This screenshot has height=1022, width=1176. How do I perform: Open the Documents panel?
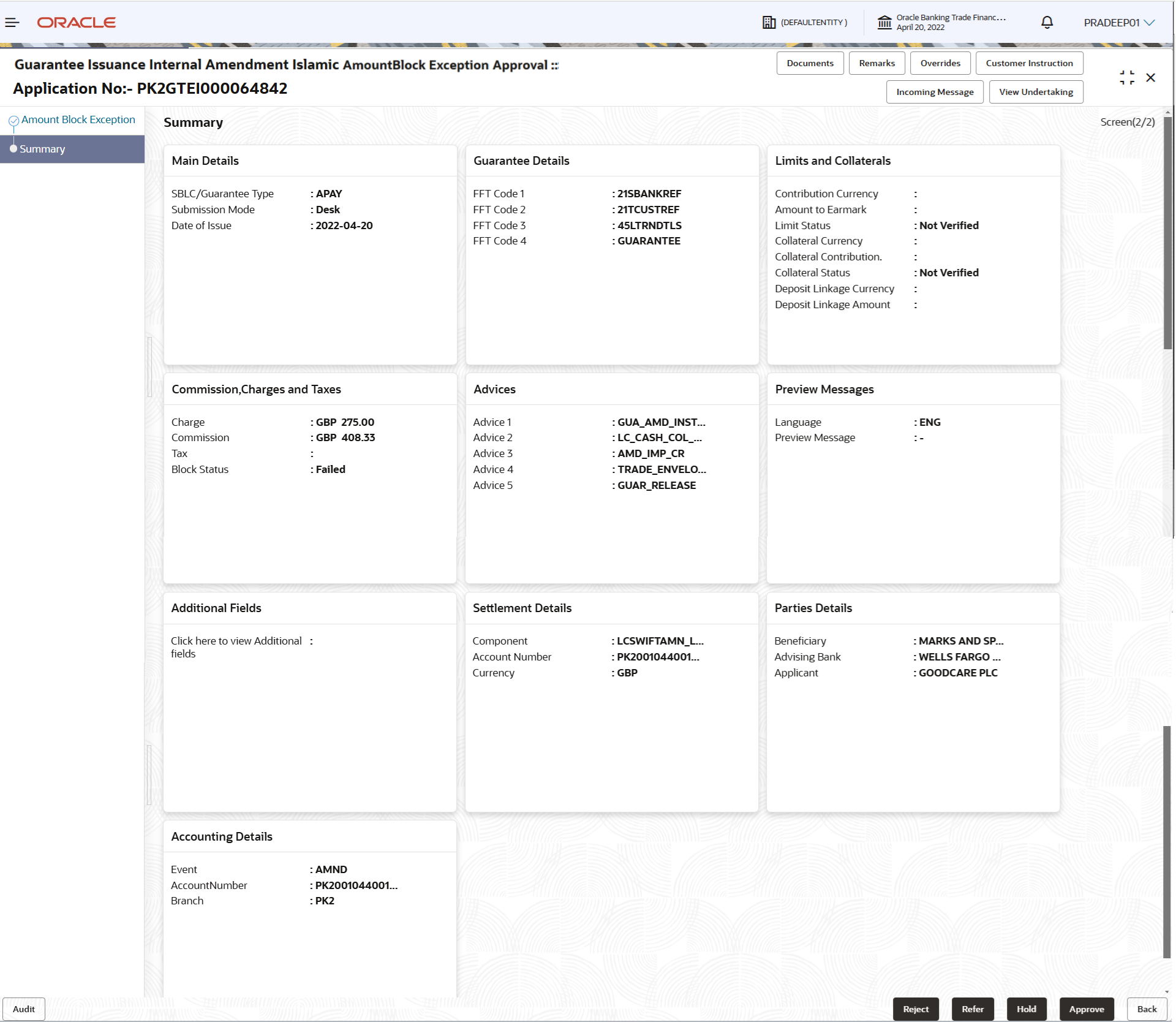coord(810,62)
